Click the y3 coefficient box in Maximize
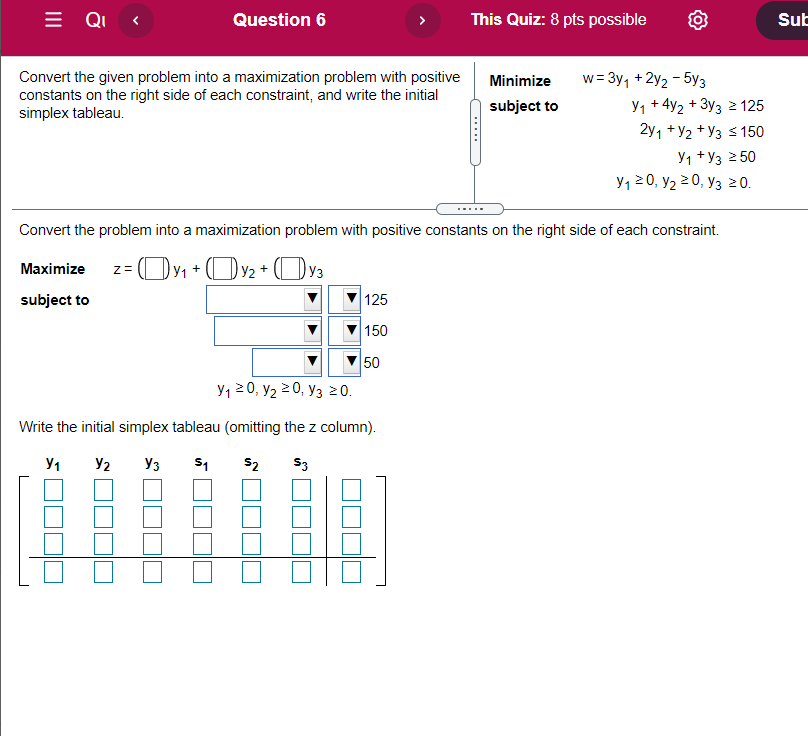 pos(291,269)
